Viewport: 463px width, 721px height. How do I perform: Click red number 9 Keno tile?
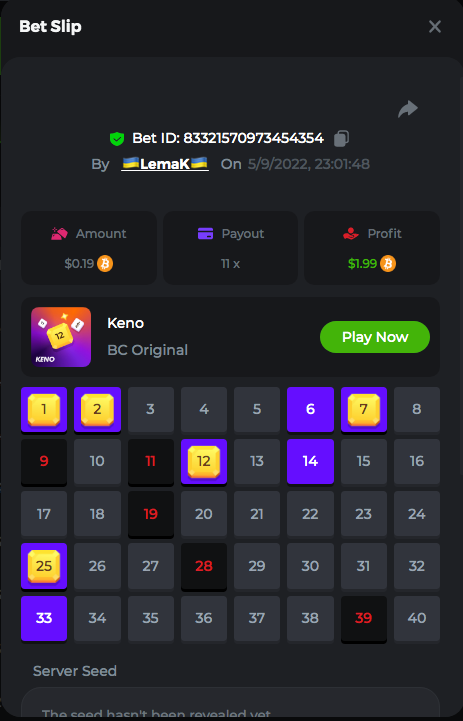pos(44,462)
